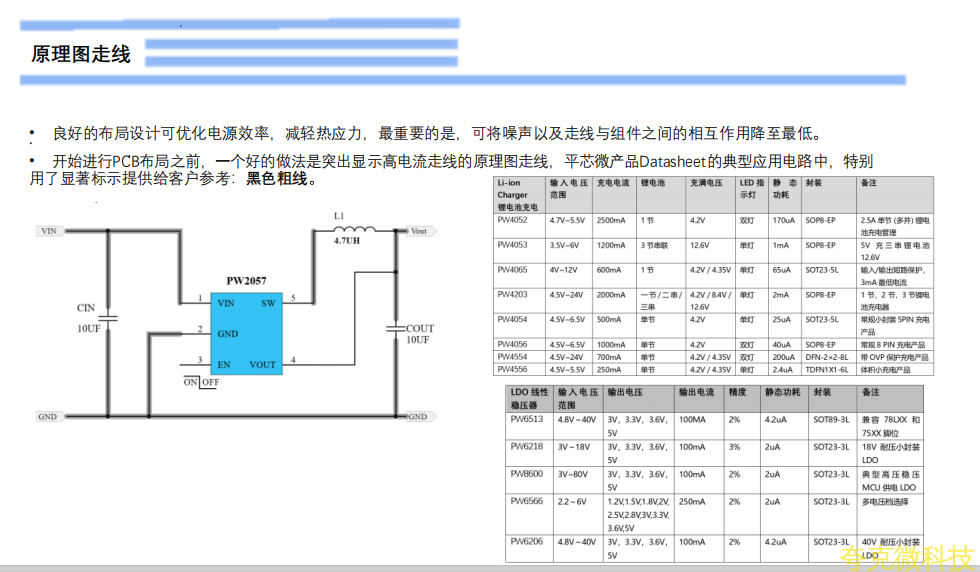The height and width of the screenshot is (572, 980).
Task: Select the right GND terminal marker
Action: point(416,416)
